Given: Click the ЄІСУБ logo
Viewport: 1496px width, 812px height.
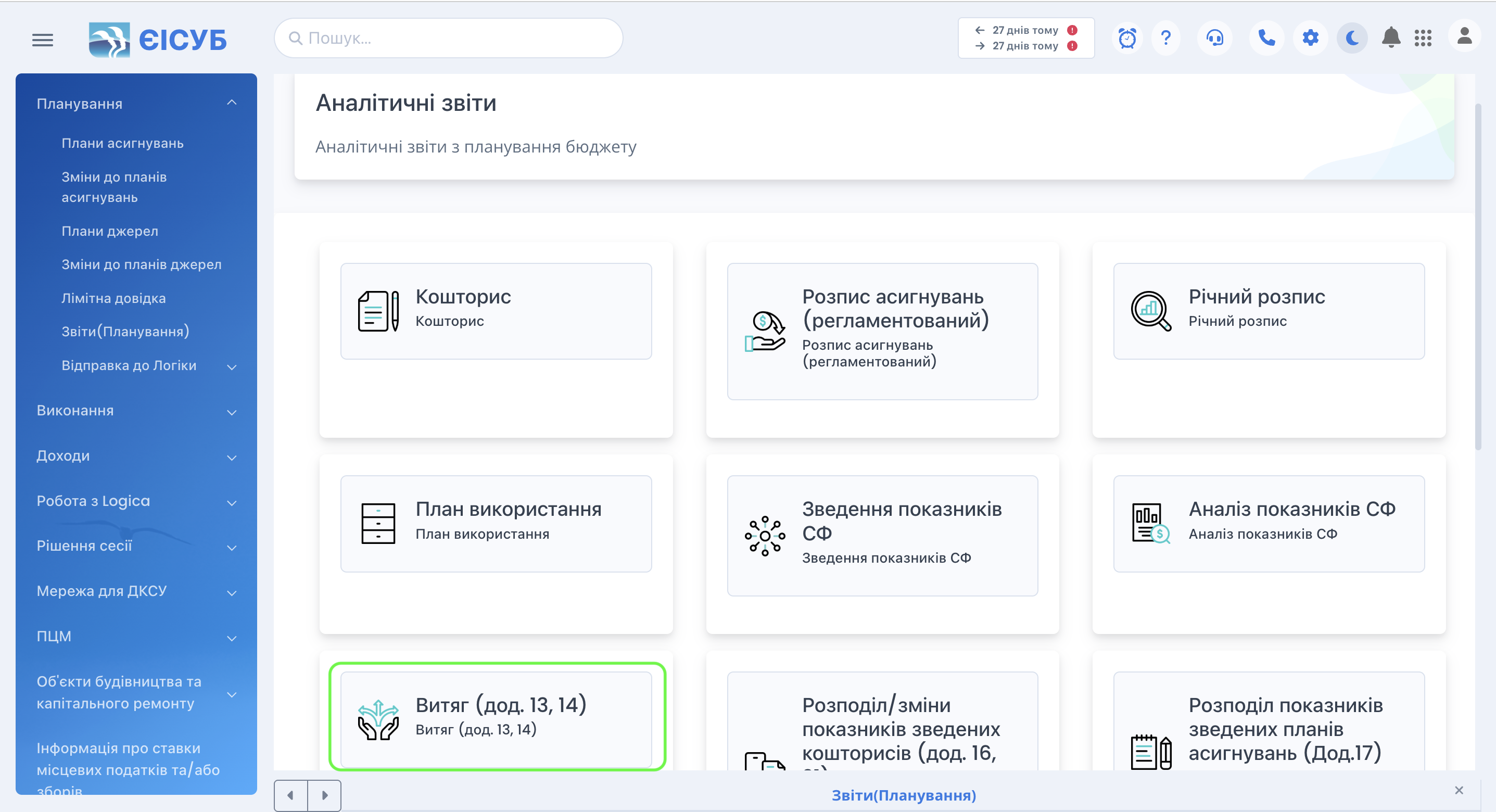Looking at the screenshot, I should pyautogui.click(x=158, y=40).
